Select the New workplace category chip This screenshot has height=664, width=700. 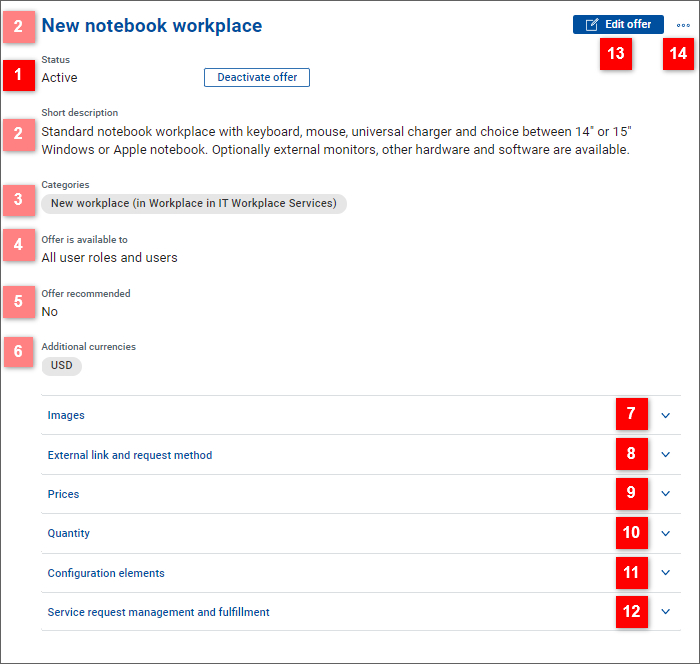coord(194,203)
